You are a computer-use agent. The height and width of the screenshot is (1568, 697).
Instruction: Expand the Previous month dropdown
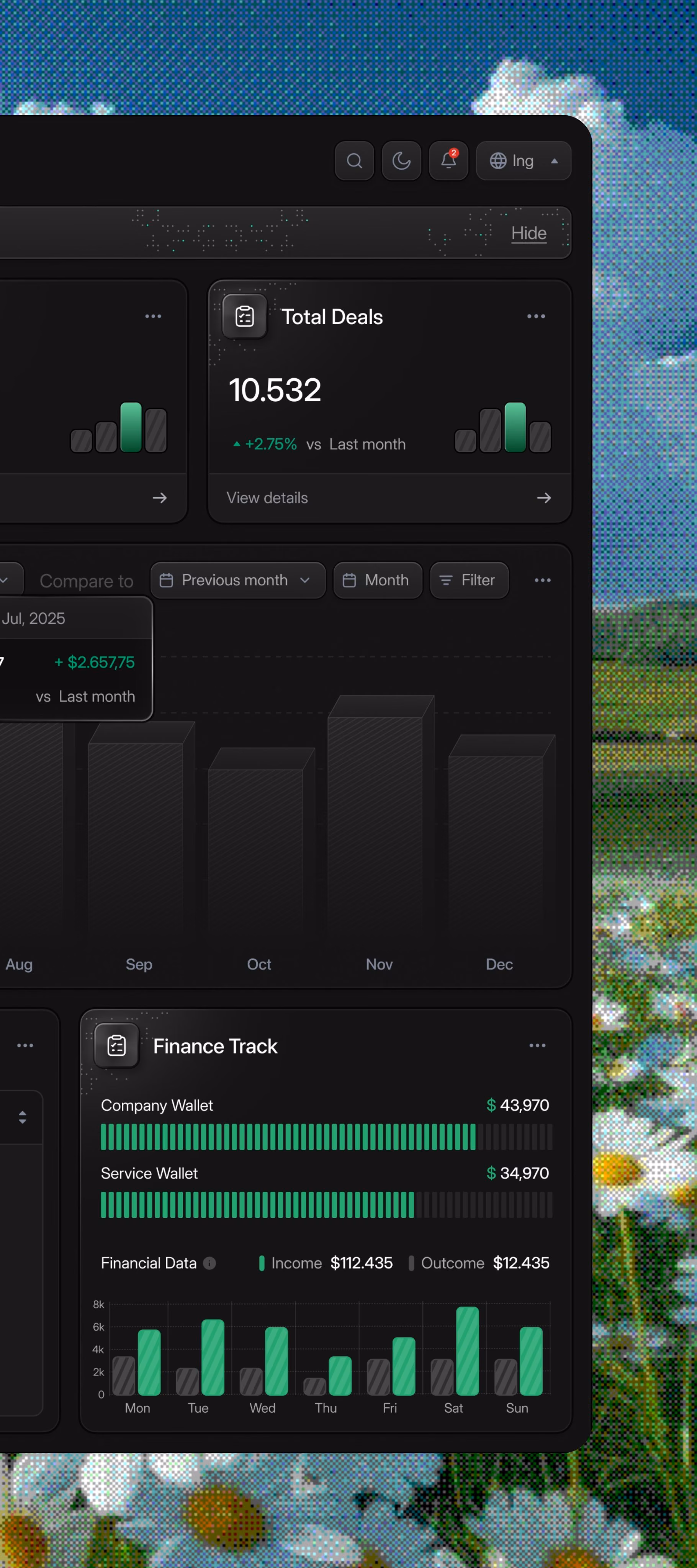pos(238,580)
